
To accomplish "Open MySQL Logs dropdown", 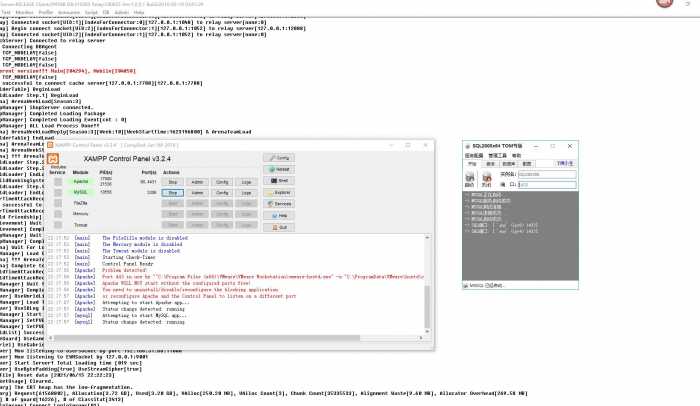I will click(x=246, y=192).
